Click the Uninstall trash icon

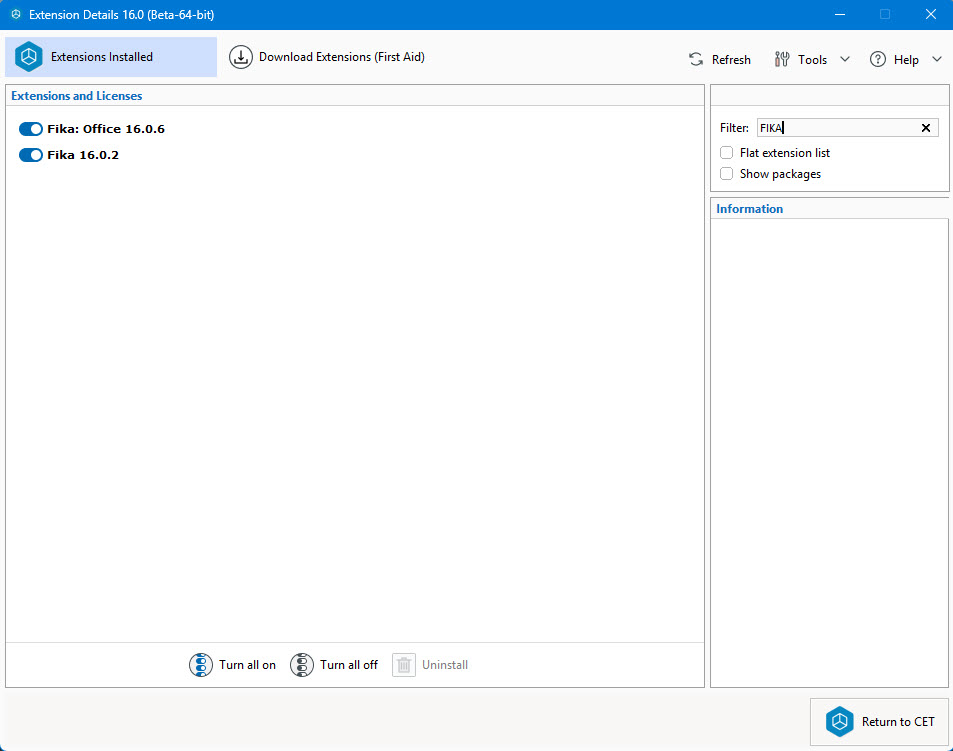pyautogui.click(x=404, y=665)
